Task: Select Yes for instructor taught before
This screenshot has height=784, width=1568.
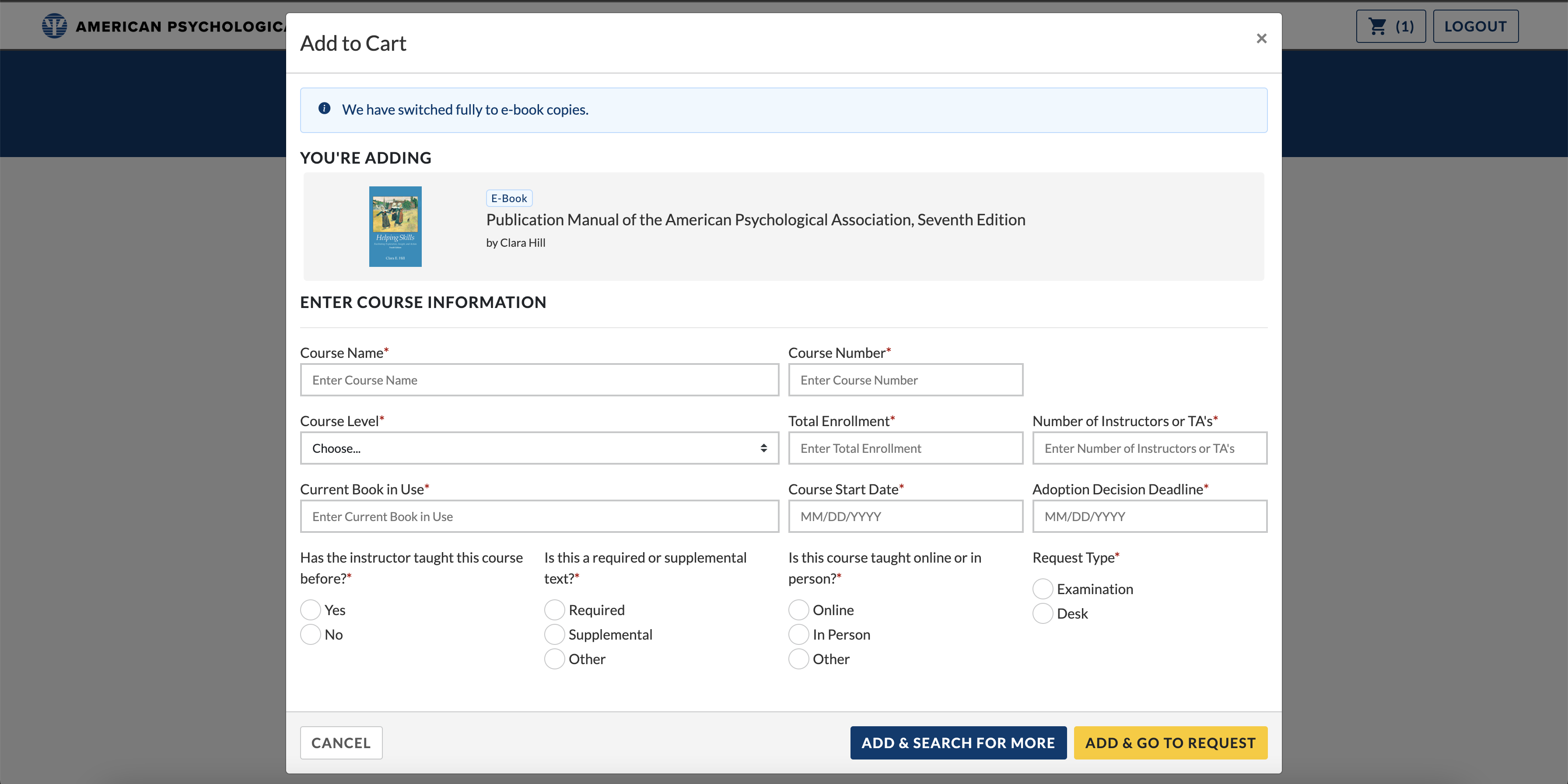Action: [x=311, y=610]
